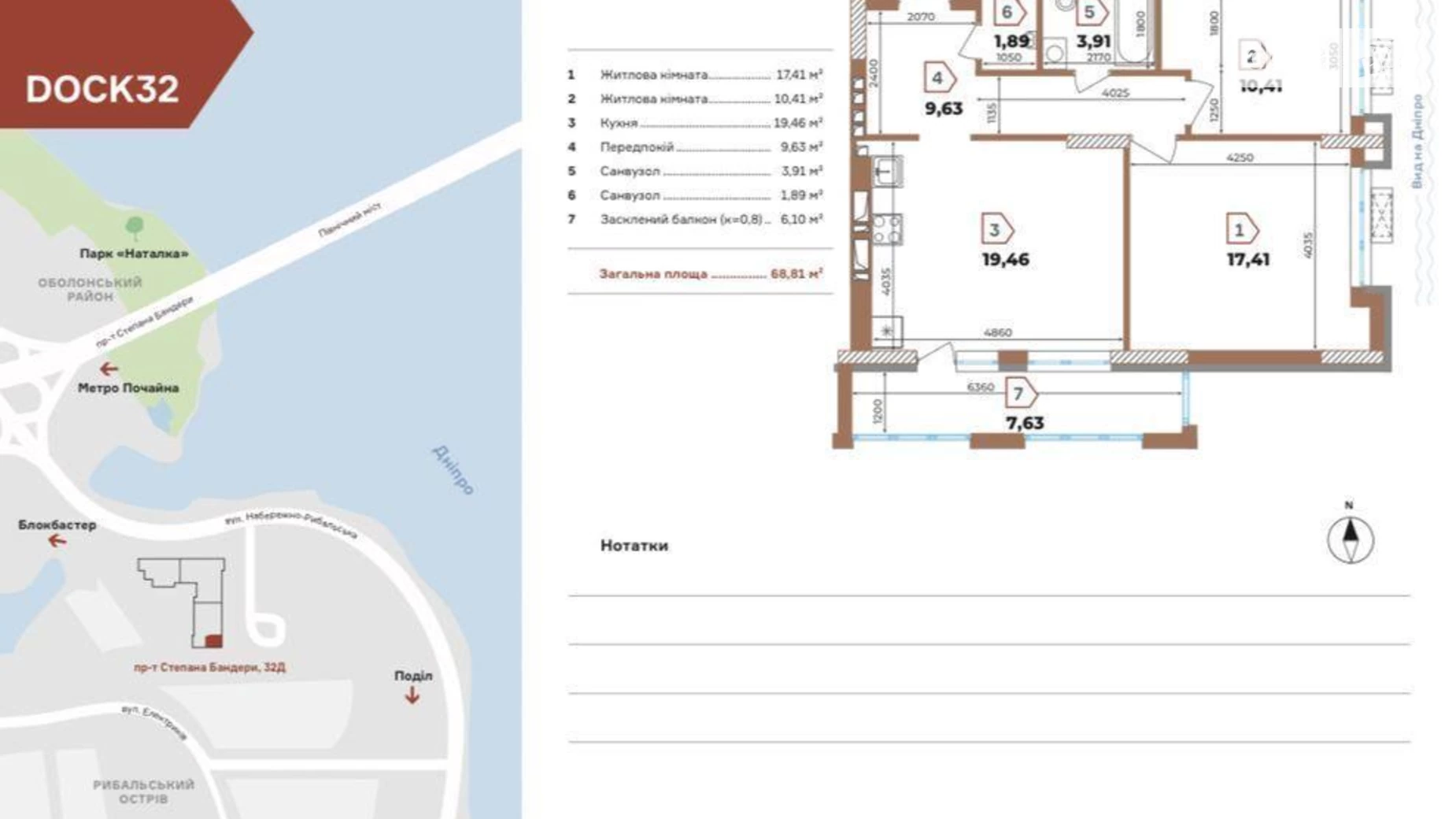Click room tag 5 in the floor plan
This screenshot has width=1456, height=819.
[1092, 13]
